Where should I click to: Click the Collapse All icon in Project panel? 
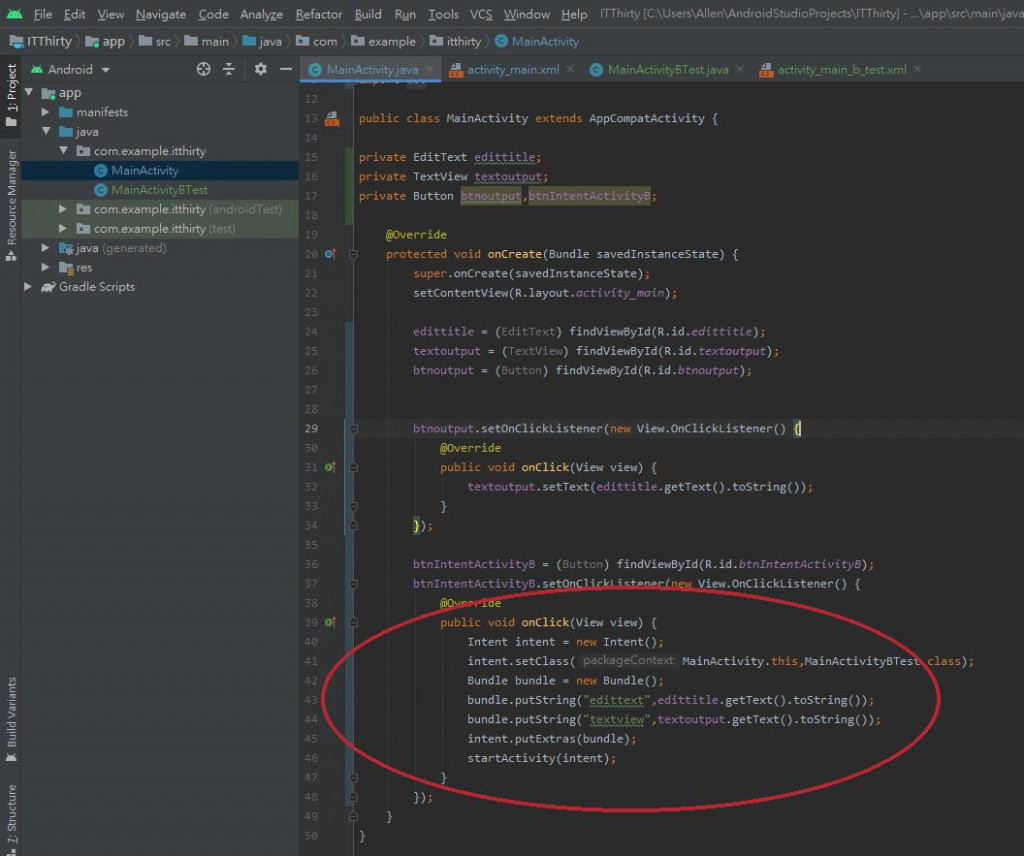pos(229,69)
